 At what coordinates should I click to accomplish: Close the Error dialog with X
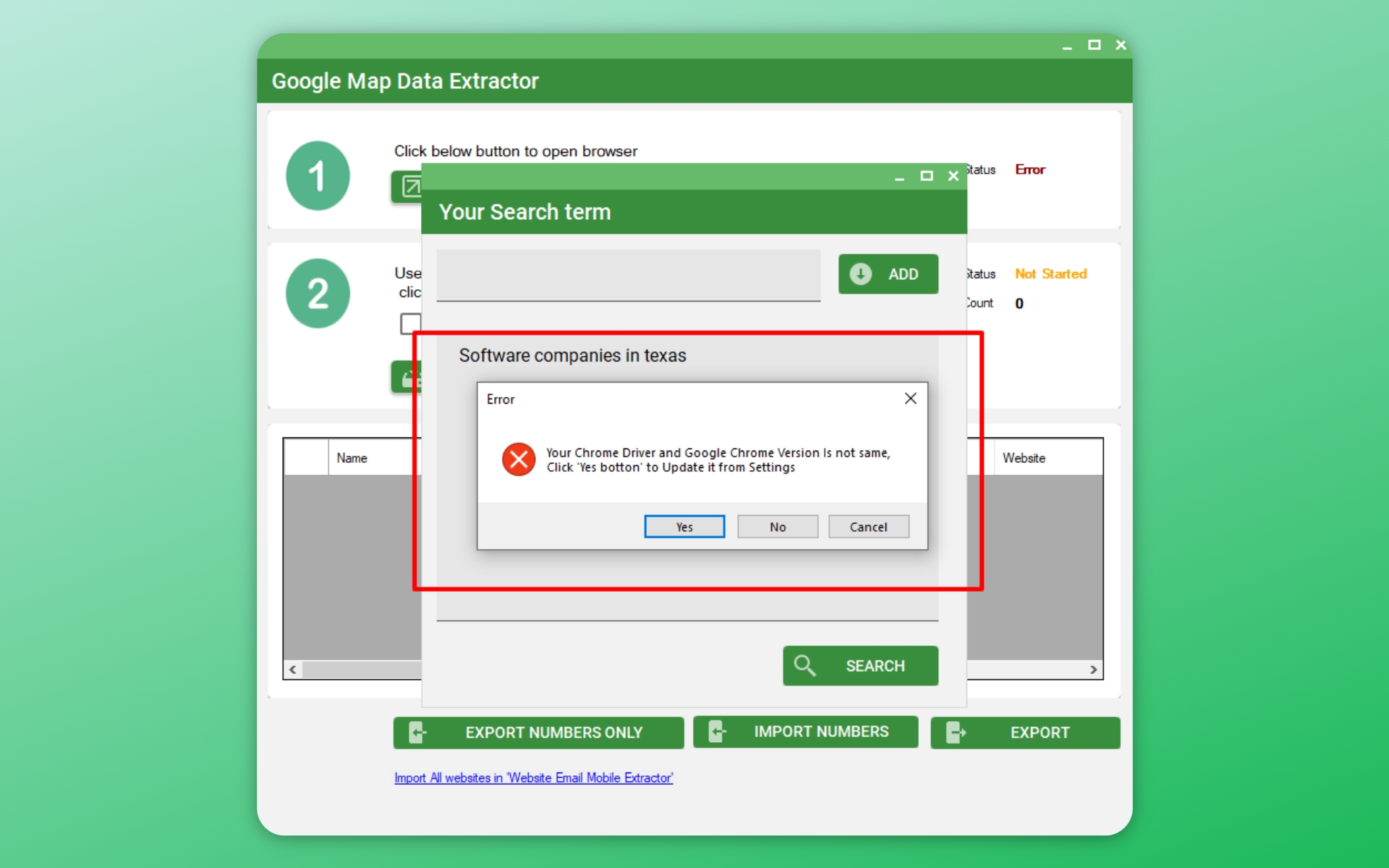(910, 399)
